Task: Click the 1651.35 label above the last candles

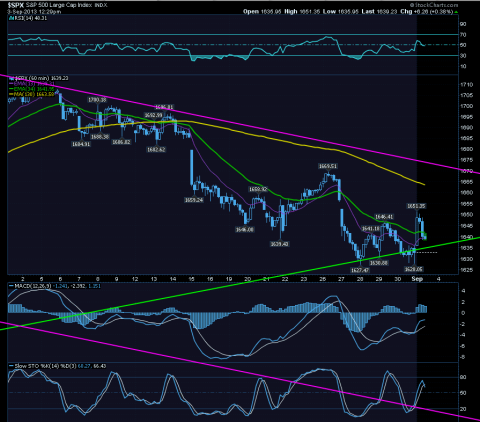Action: pos(416,206)
